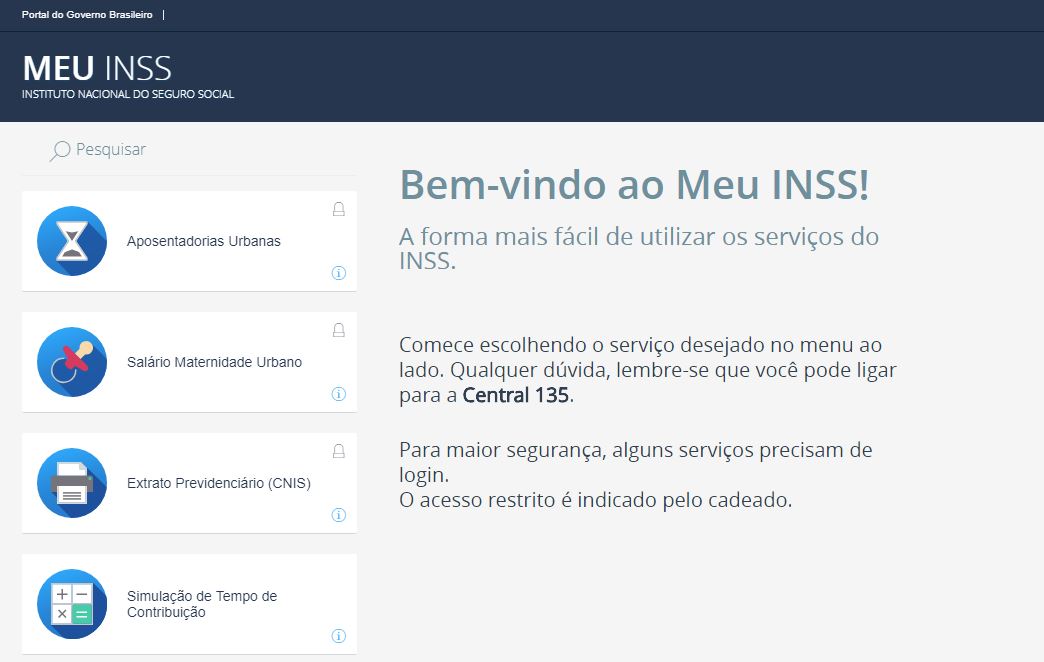Focus the Pesquisar search field
Screen dimensions: 1044x662
[x=189, y=150]
